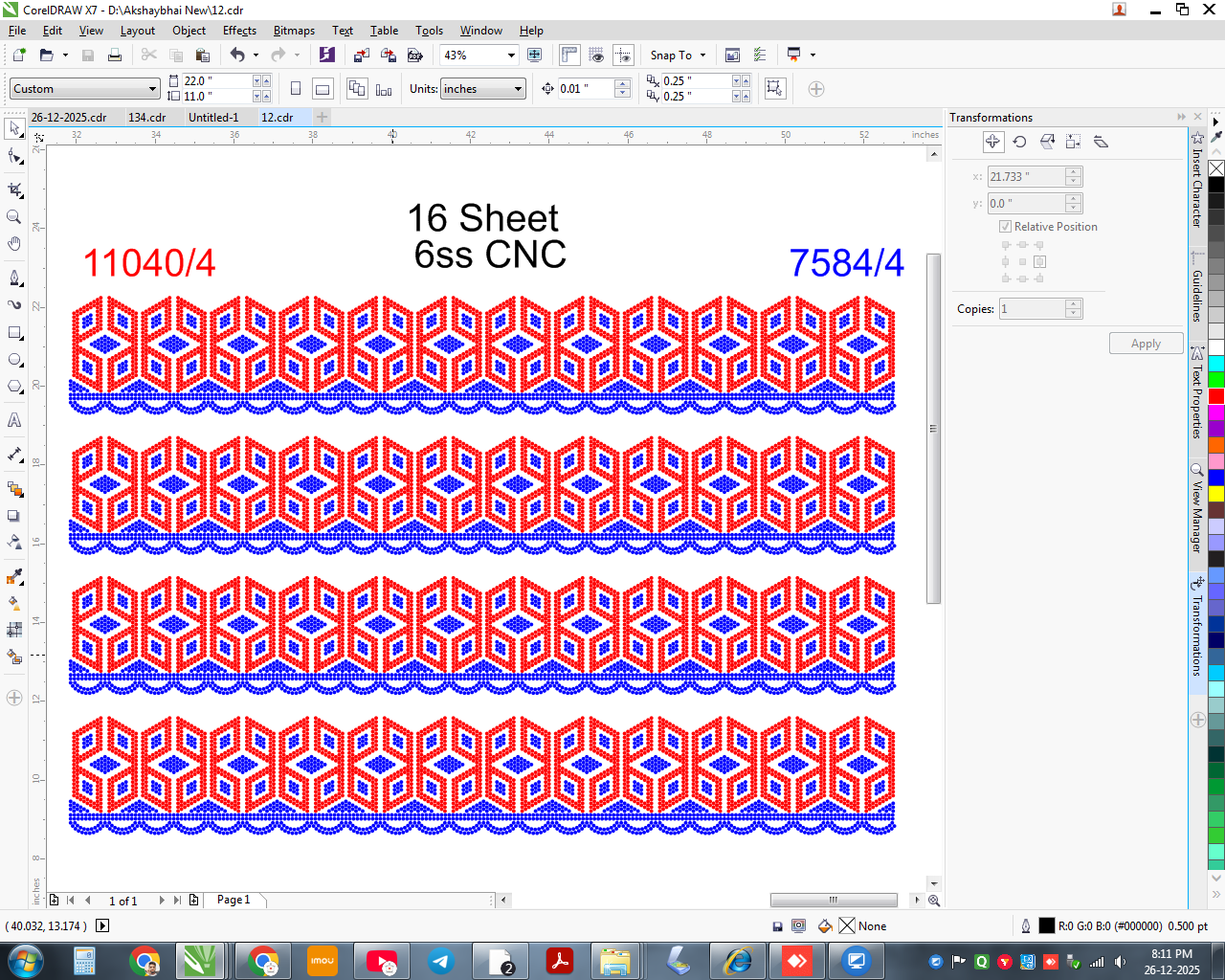Select the Zoom tool in toolbox
Image resolution: width=1225 pixels, height=980 pixels.
(14, 217)
